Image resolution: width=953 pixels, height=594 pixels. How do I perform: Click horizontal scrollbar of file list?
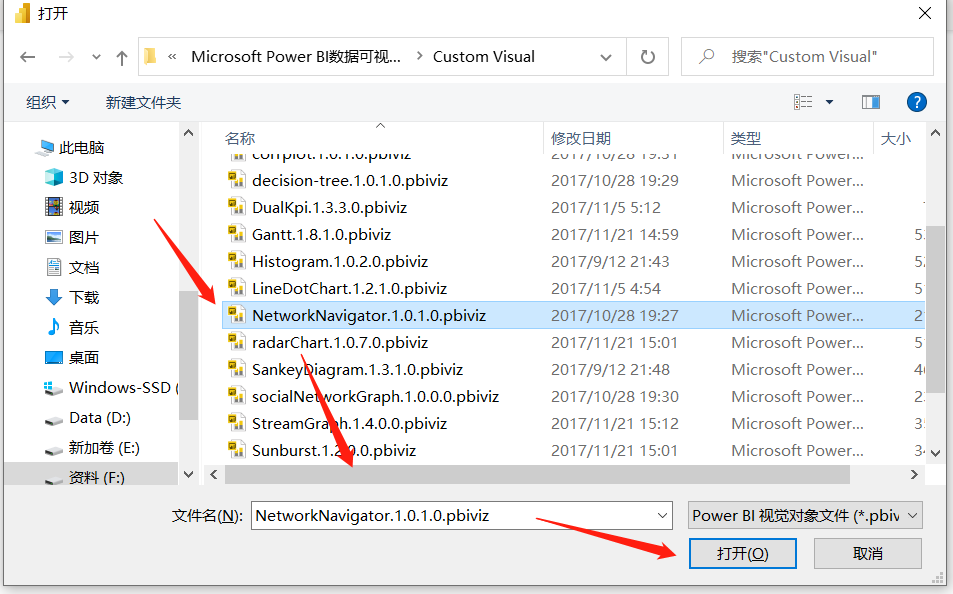[x=537, y=474]
